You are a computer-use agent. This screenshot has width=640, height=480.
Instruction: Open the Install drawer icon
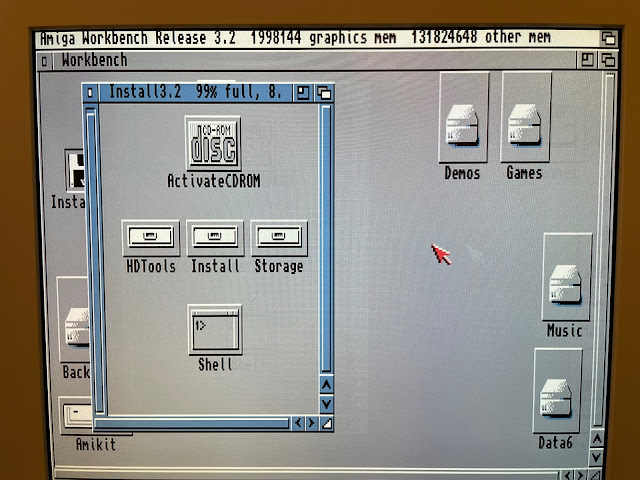[x=215, y=238]
